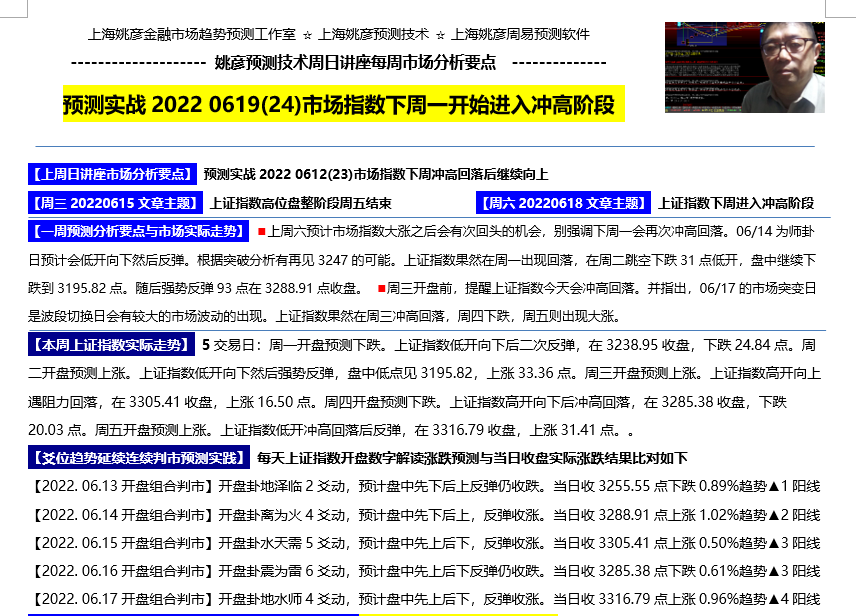Click the row '2022. 06.17 开盘组合判市'
This screenshot has height=616, width=859.
pos(425,599)
